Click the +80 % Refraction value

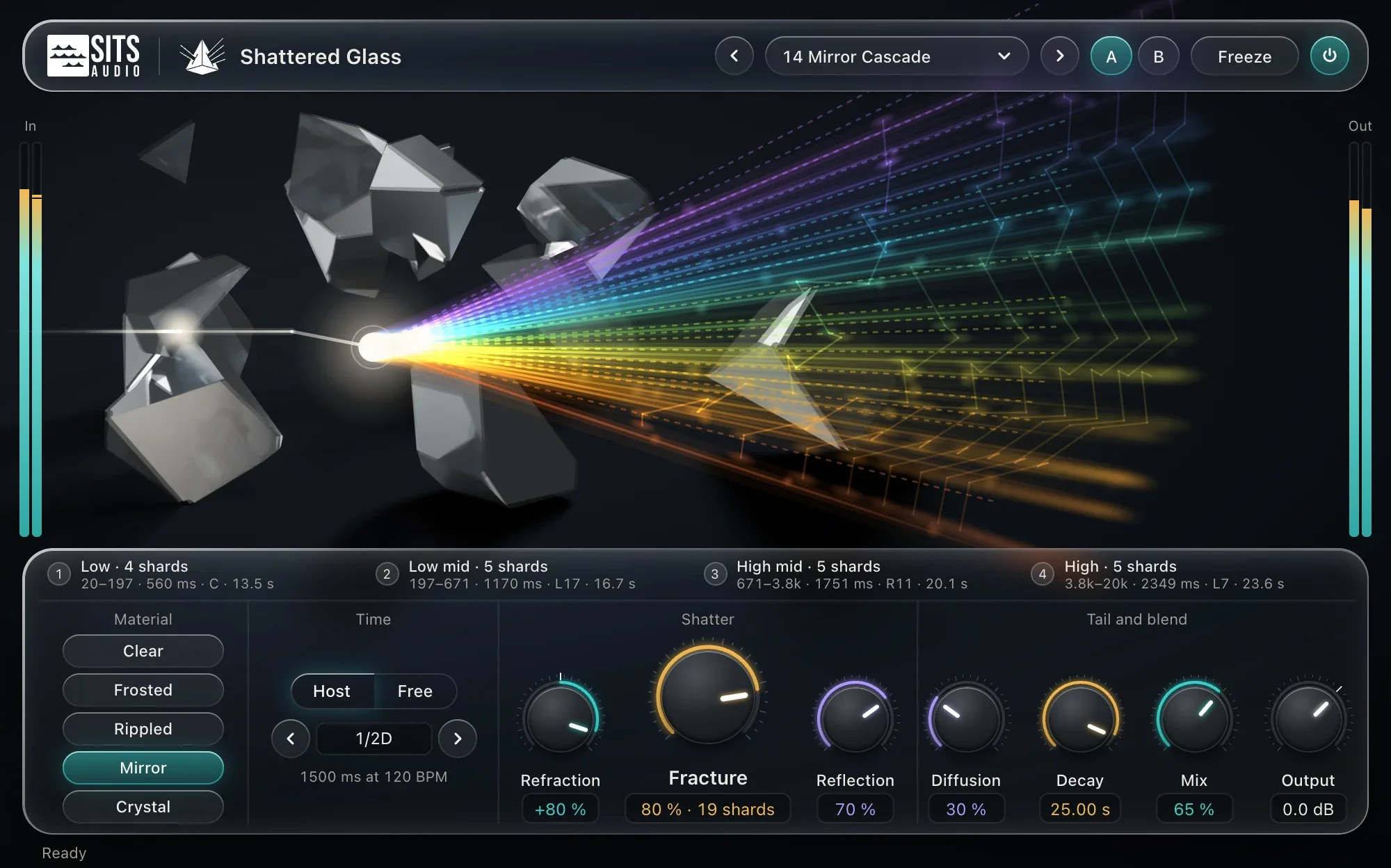pyautogui.click(x=561, y=809)
